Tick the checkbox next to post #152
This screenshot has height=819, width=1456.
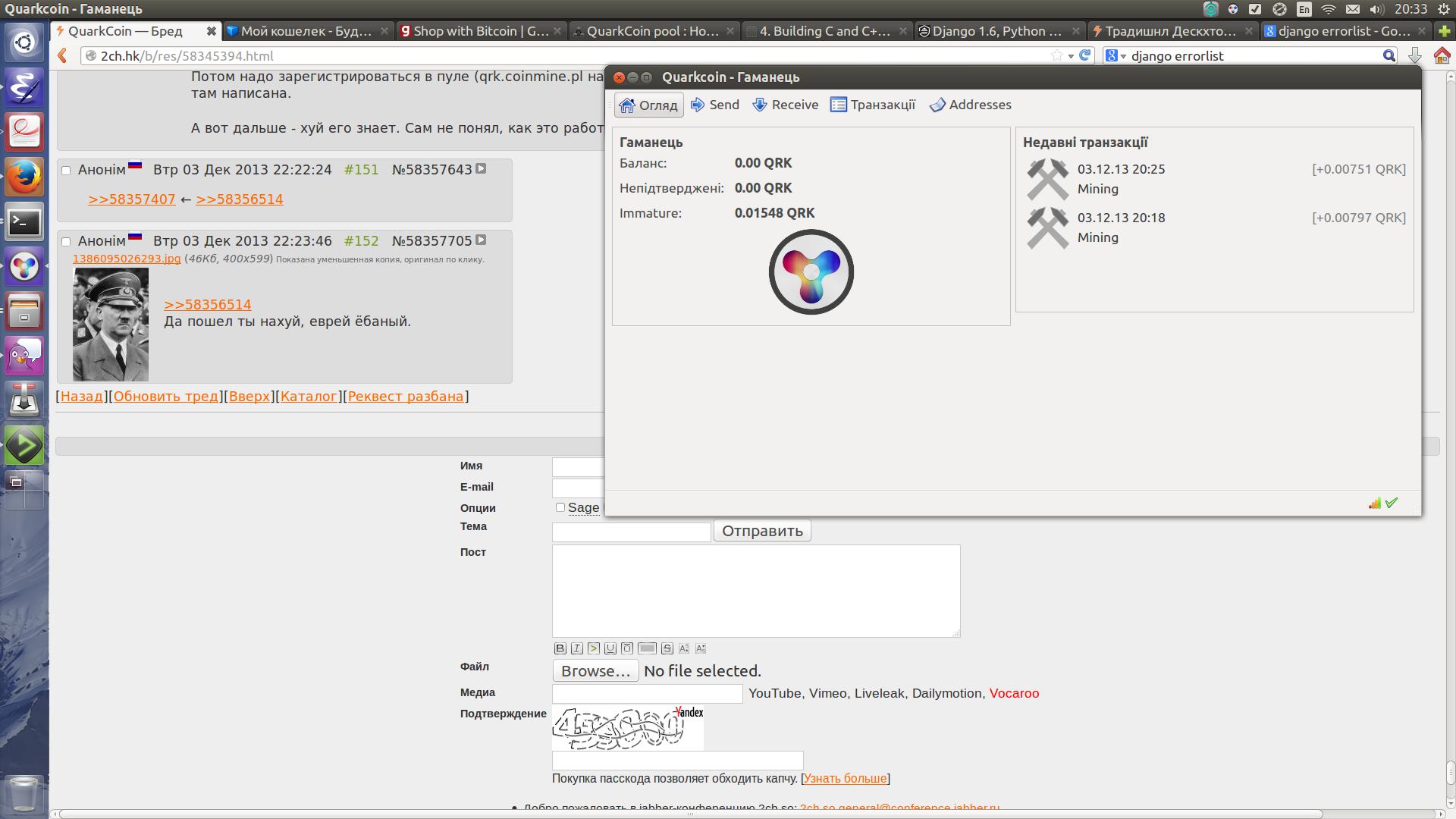(x=66, y=242)
